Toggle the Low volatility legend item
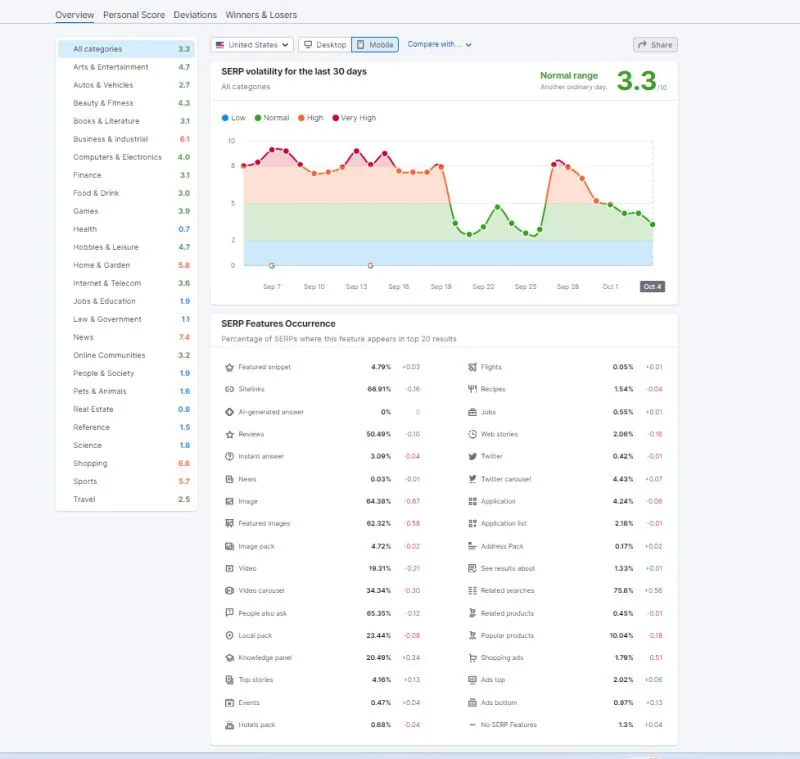The height and width of the screenshot is (759, 800). 234,118
